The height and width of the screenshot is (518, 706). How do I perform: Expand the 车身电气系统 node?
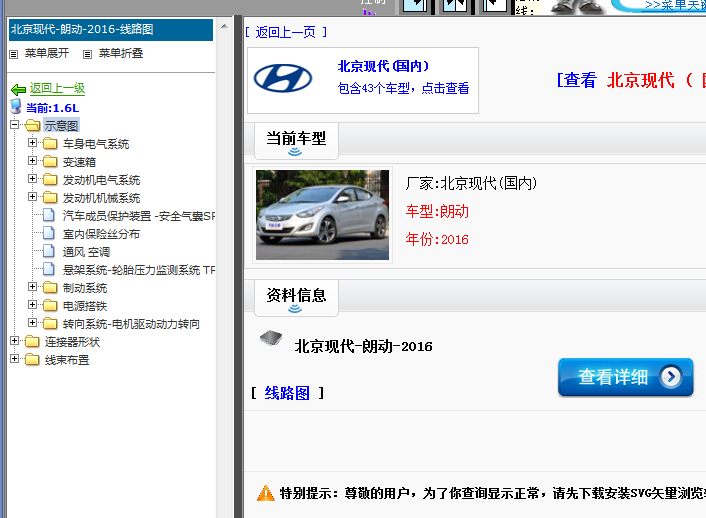(x=32, y=142)
